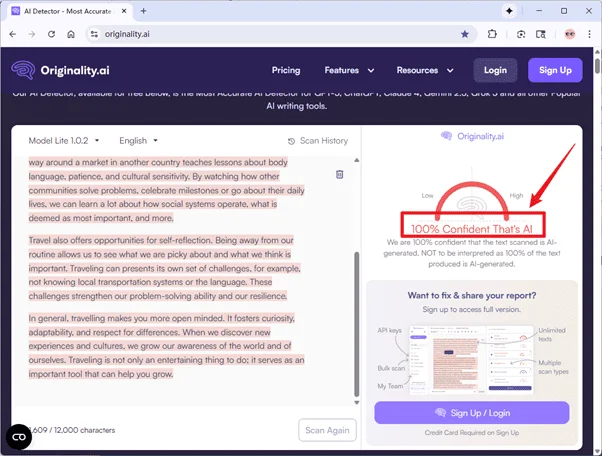Delete scanned text with trash icon
602x456 pixels.
click(x=340, y=174)
